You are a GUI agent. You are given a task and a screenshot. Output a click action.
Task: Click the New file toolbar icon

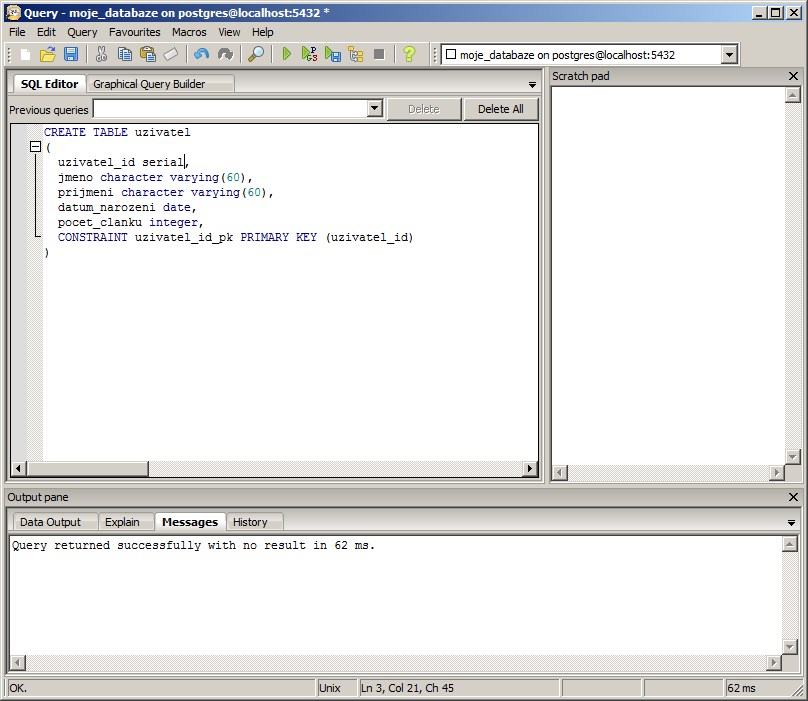[x=26, y=54]
